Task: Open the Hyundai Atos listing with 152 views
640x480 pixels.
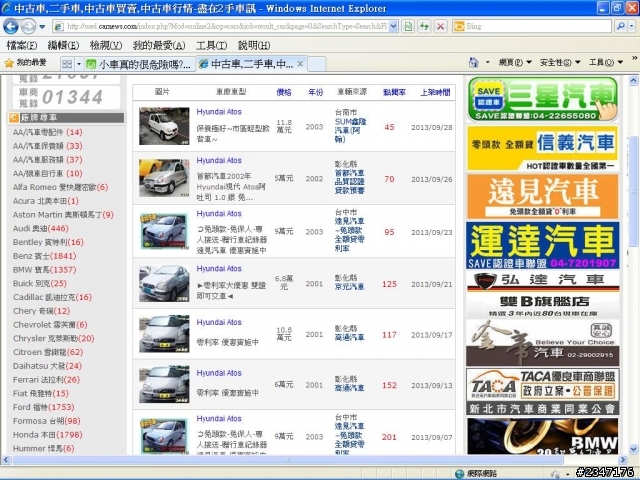Action: click(219, 373)
